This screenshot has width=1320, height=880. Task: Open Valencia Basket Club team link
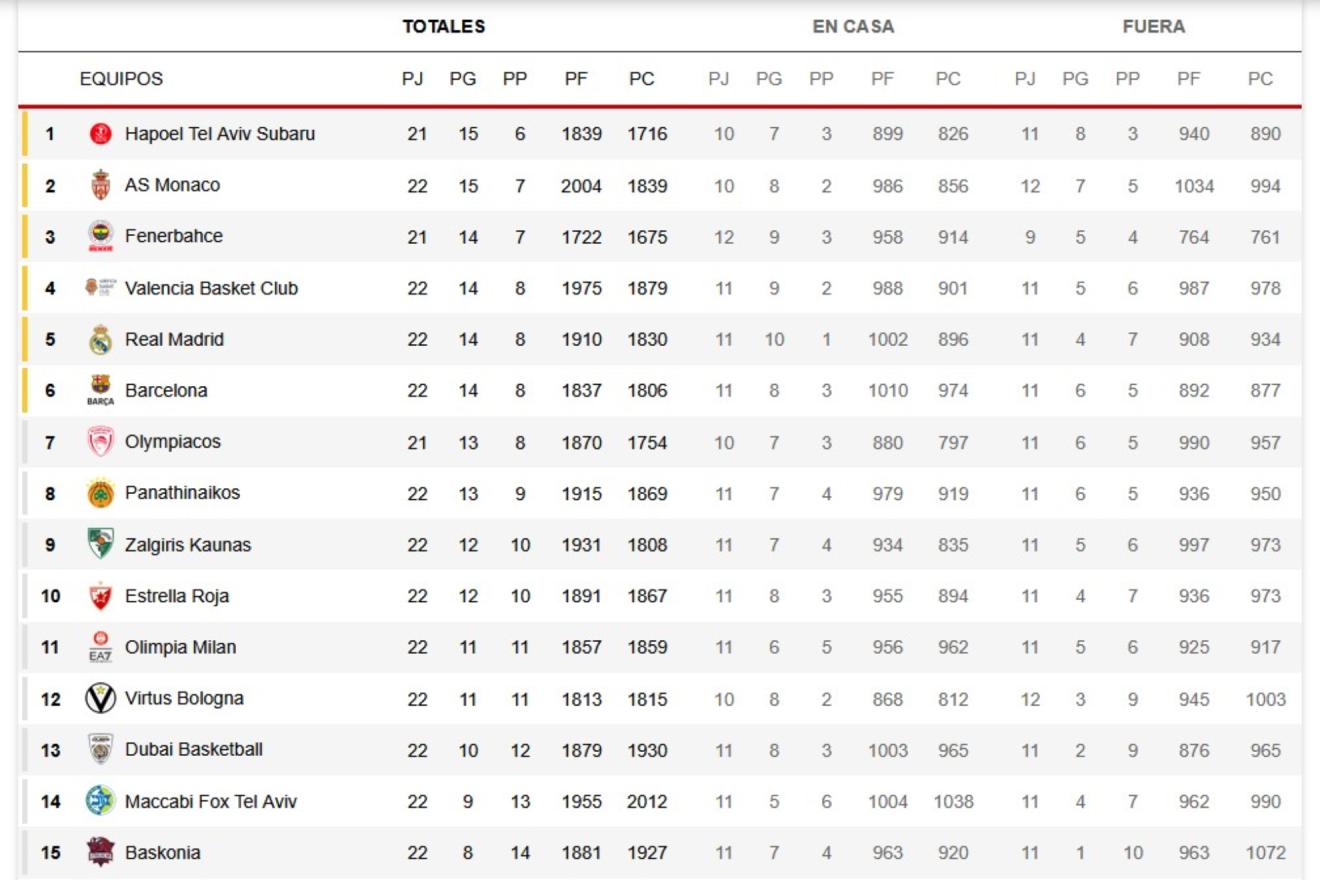click(x=211, y=289)
